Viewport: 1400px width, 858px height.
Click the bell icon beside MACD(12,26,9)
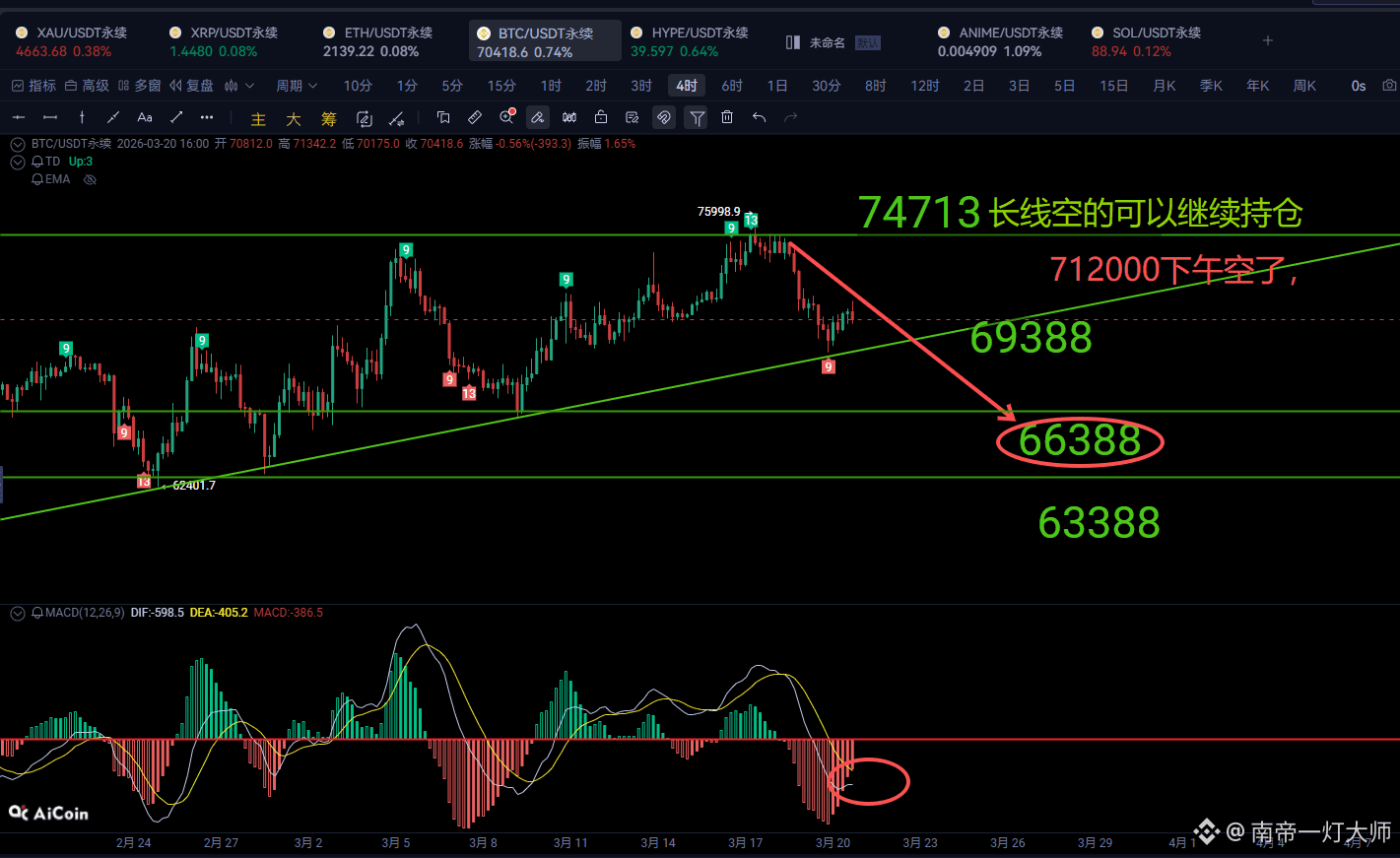click(x=37, y=613)
